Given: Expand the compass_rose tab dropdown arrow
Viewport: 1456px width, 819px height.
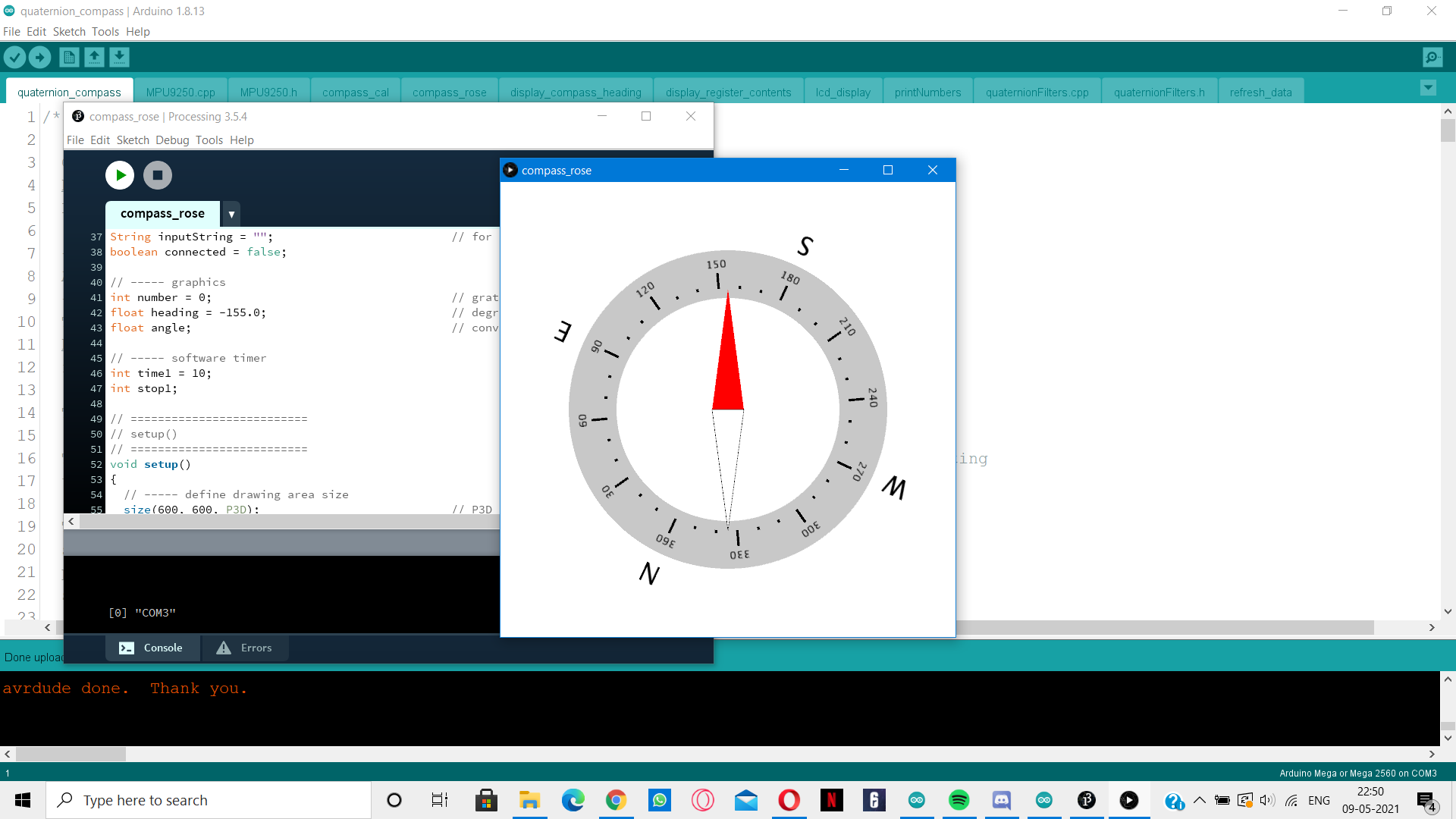Looking at the screenshot, I should click(x=231, y=215).
